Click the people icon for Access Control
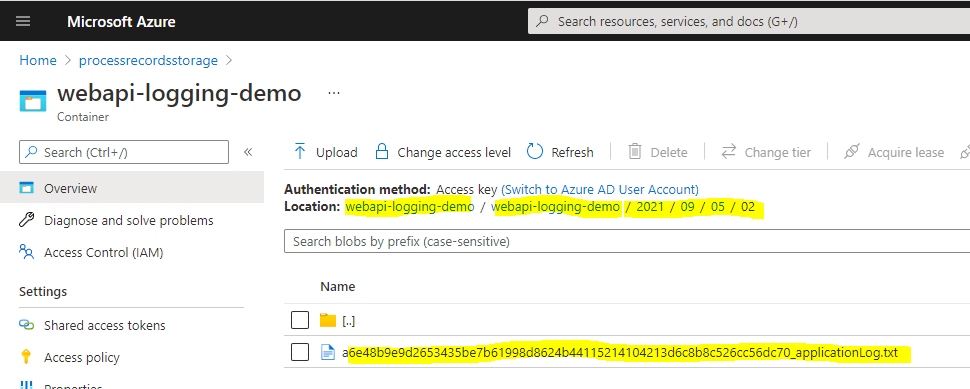Image resolution: width=970 pixels, height=389 pixels. [x=26, y=252]
